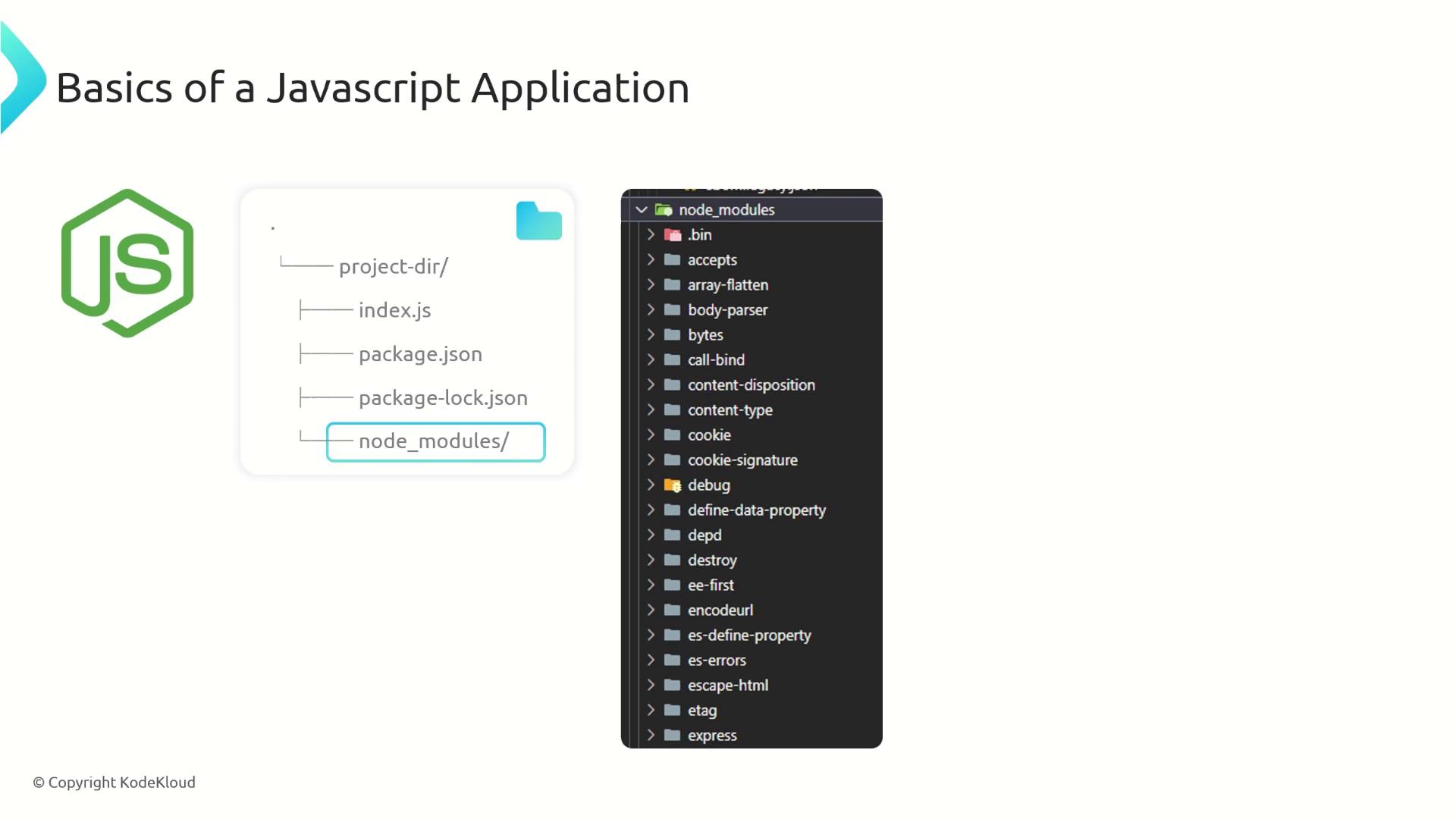Click the red .bin folder icon

click(x=672, y=235)
